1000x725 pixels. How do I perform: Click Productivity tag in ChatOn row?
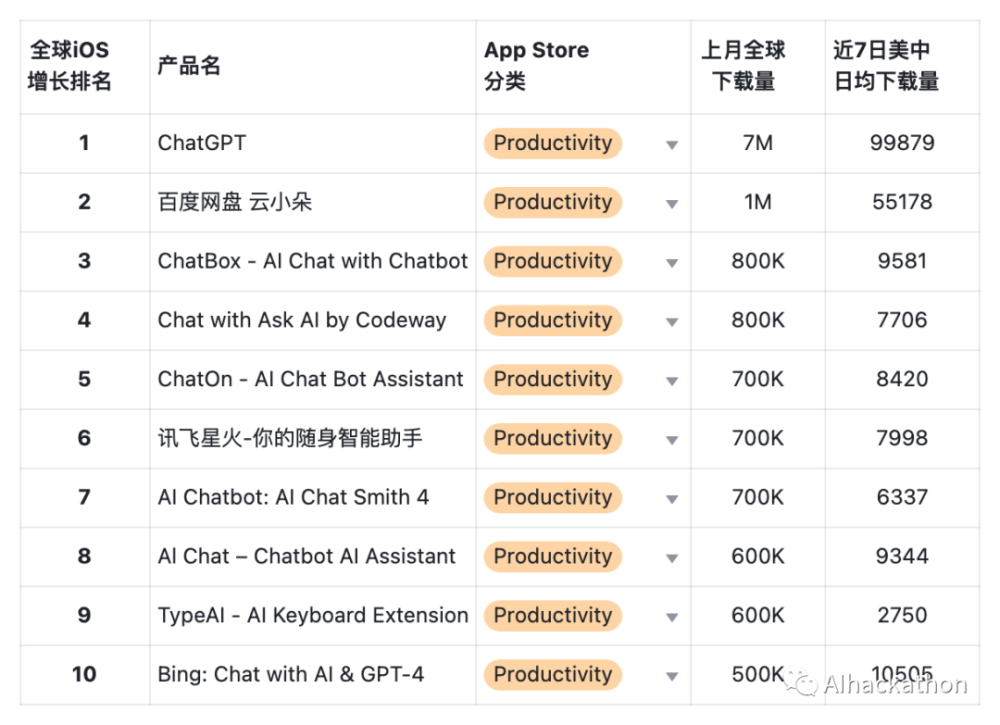point(553,379)
